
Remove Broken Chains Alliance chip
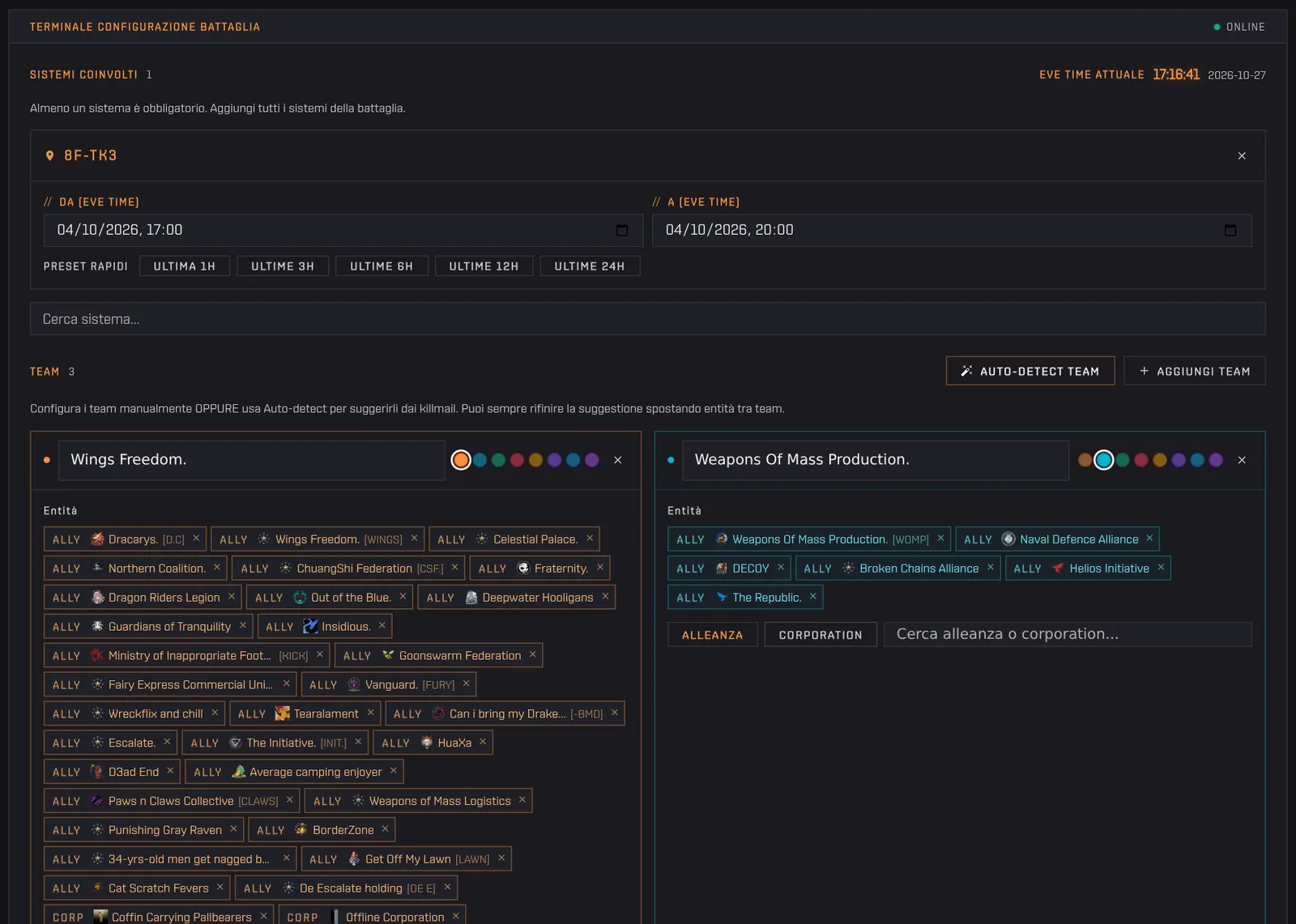point(991,568)
